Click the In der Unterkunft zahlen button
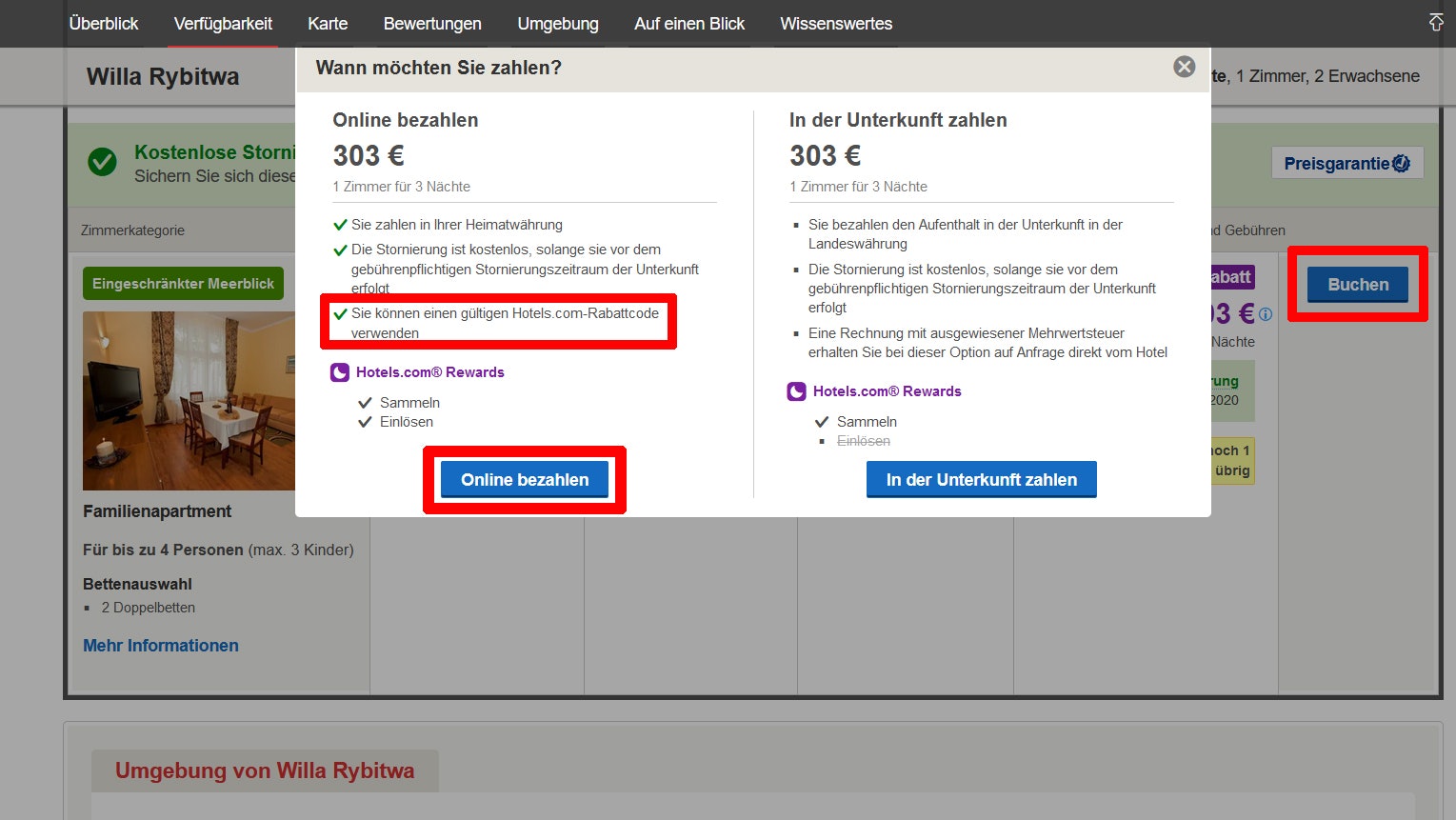This screenshot has width=1456, height=820. [x=981, y=479]
